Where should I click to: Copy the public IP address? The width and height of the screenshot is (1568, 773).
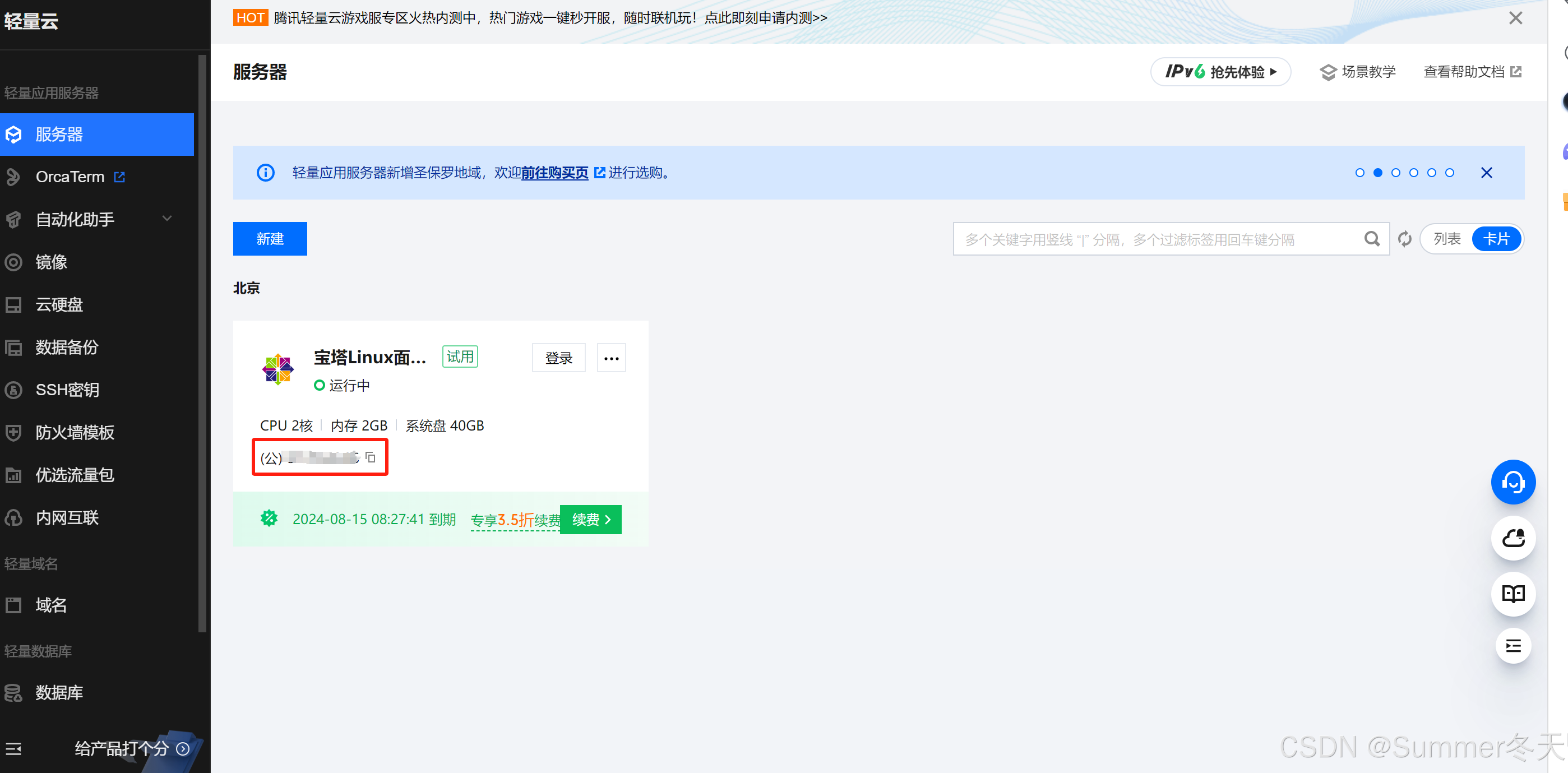(x=371, y=457)
